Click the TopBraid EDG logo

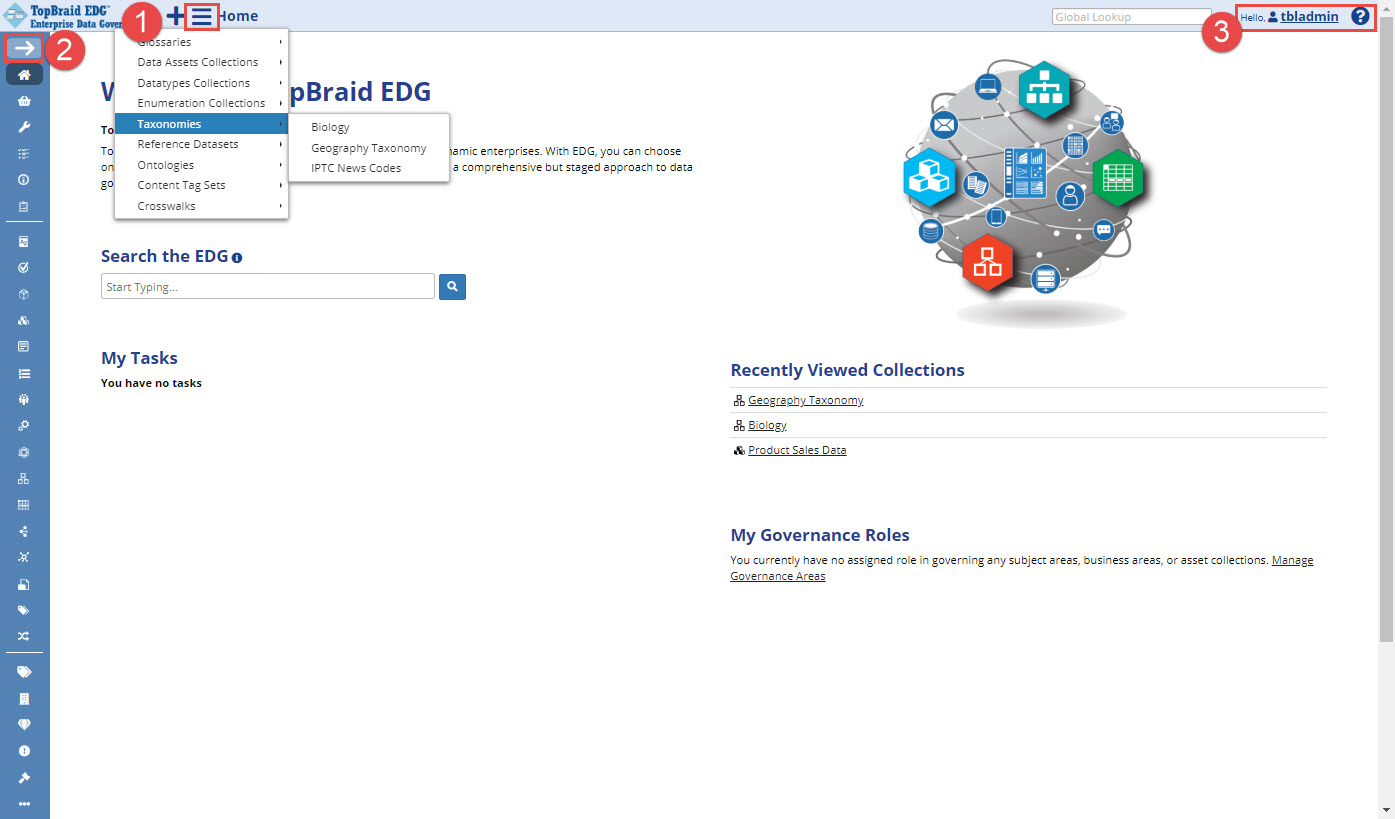tap(62, 15)
